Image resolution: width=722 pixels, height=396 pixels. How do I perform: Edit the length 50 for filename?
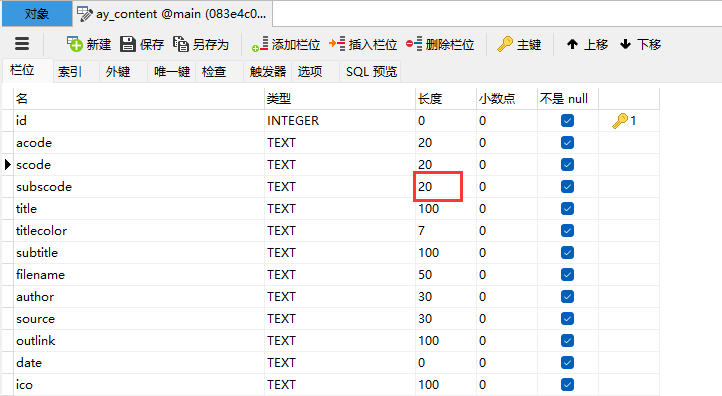coord(446,274)
